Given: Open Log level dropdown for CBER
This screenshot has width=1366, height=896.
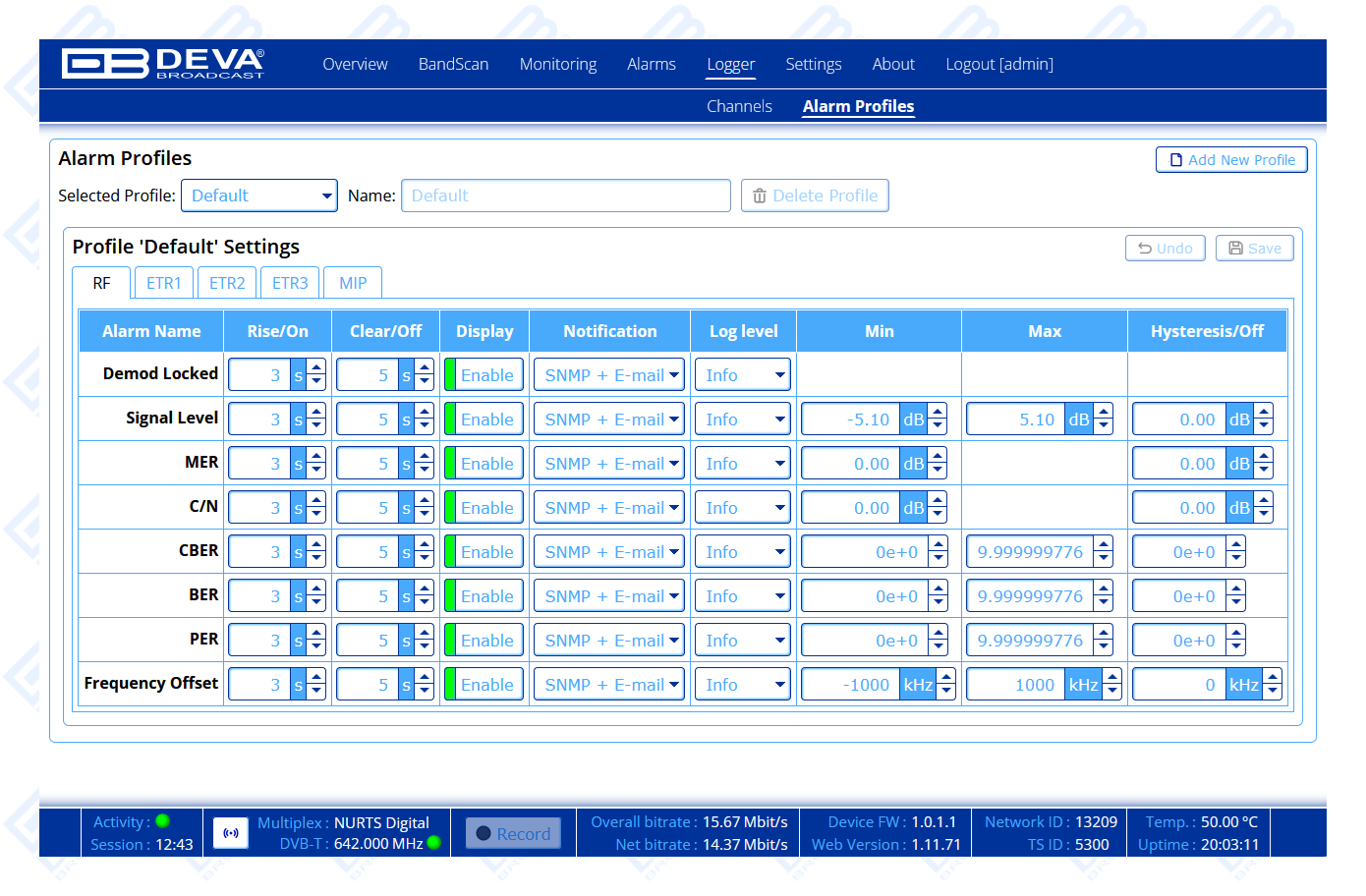Looking at the screenshot, I should point(742,552).
